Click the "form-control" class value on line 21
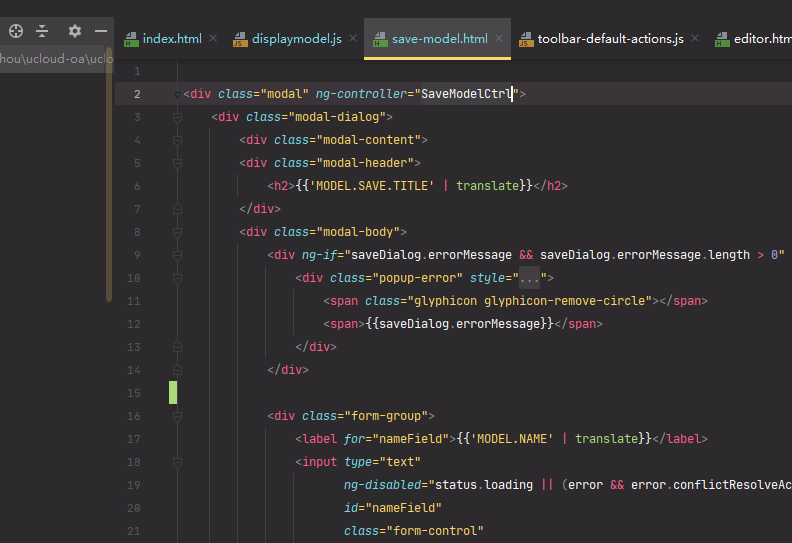This screenshot has height=543, width=792. click(x=435, y=531)
